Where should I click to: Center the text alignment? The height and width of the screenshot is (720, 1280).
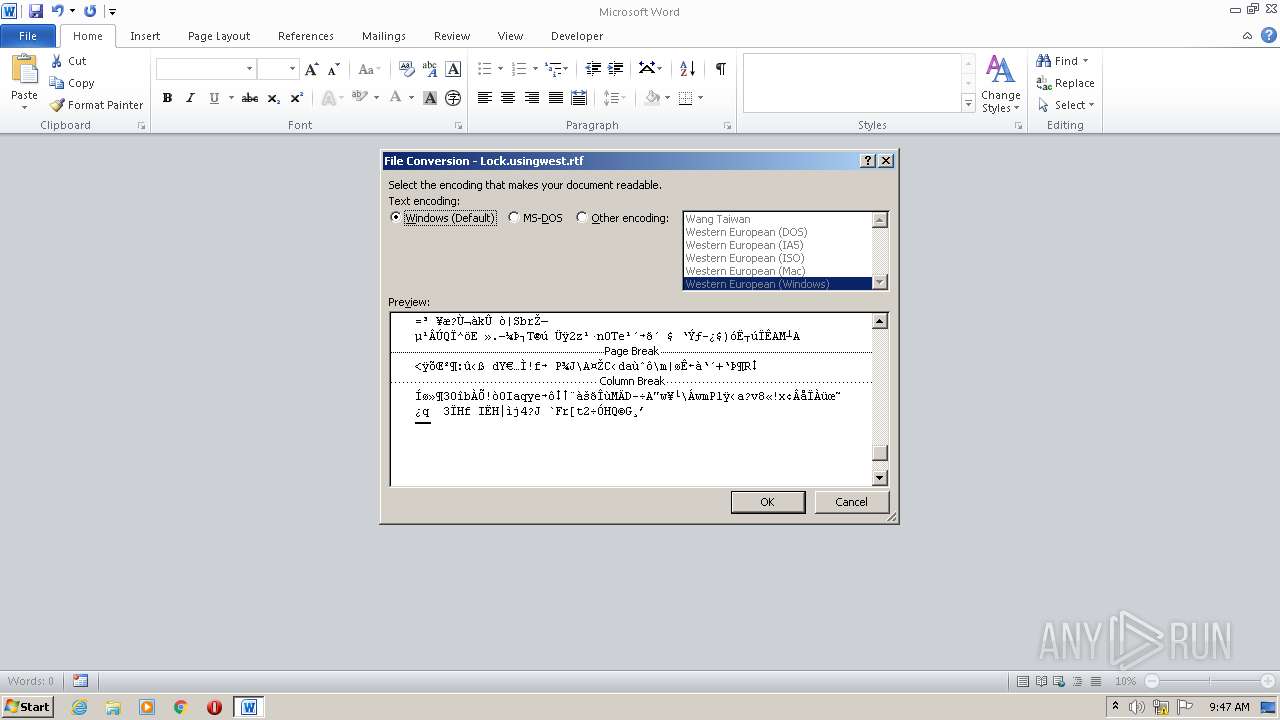pyautogui.click(x=508, y=98)
